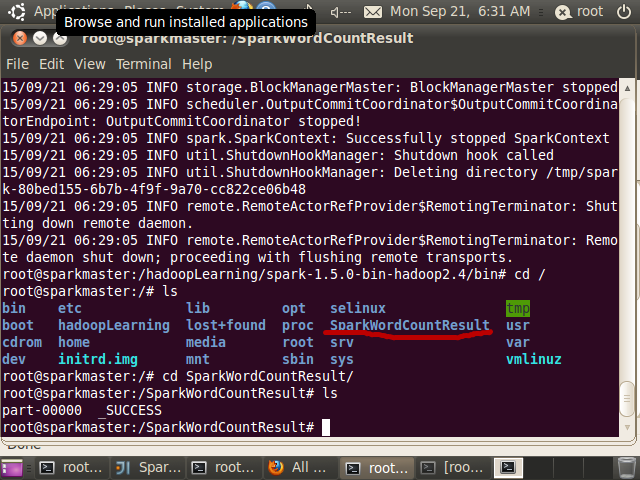Click the 'part-00000' file name
The image size is (640, 480).
(42, 411)
